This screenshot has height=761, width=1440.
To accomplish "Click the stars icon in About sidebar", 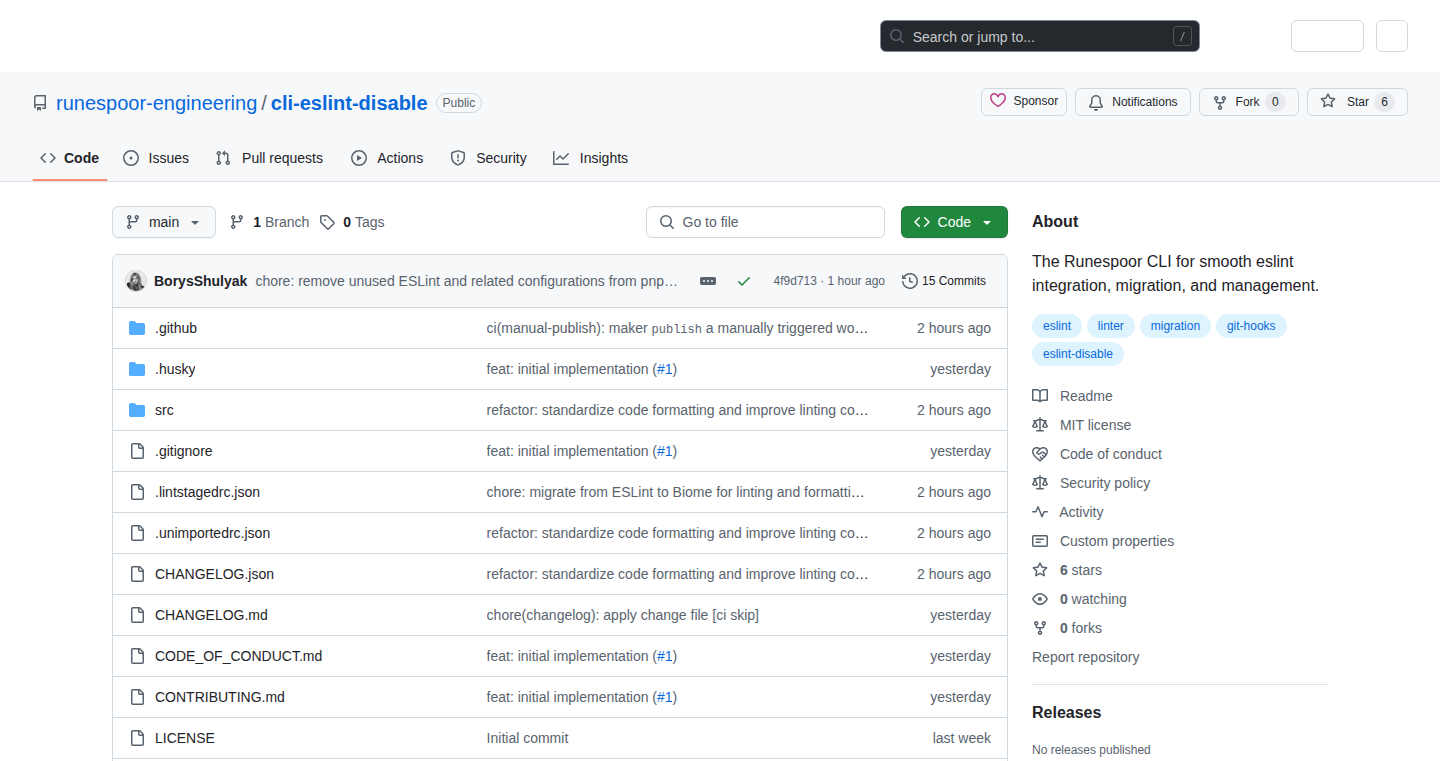I will pos(1040,570).
